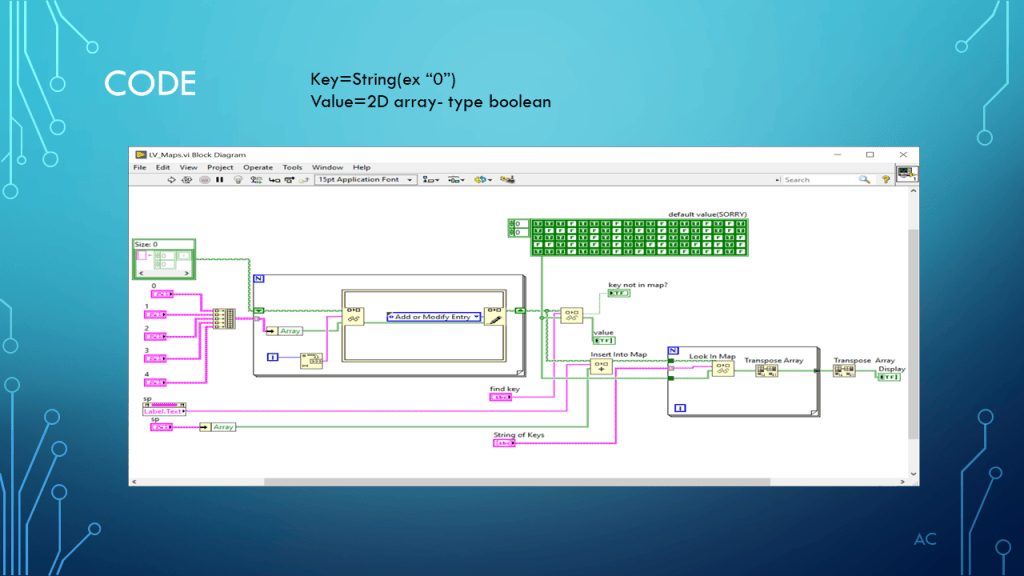Click the Step Over toolbar icon

[x=289, y=180]
